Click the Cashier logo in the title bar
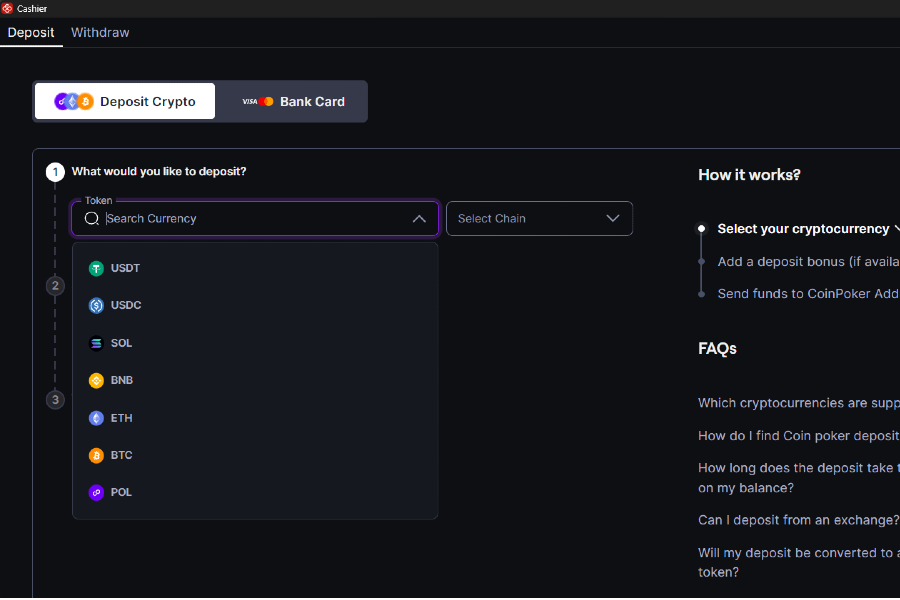The height and width of the screenshot is (600, 900). click(9, 8)
